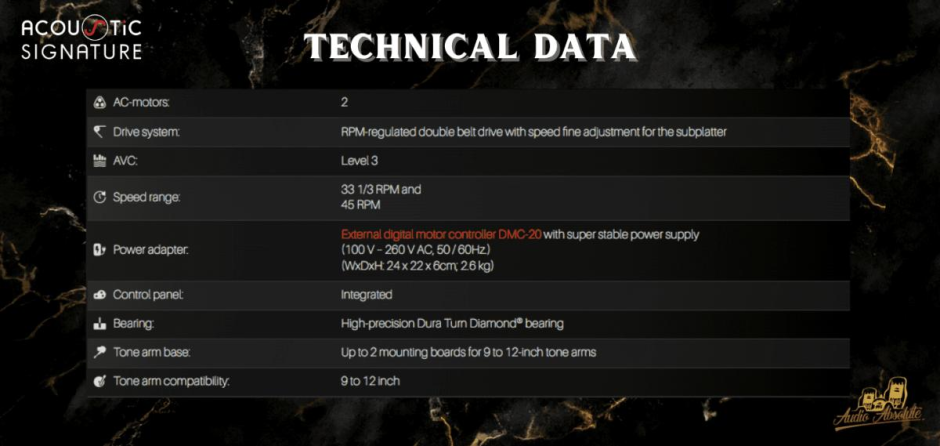
Task: Click the Tone arm base icon
Action: coord(99,352)
